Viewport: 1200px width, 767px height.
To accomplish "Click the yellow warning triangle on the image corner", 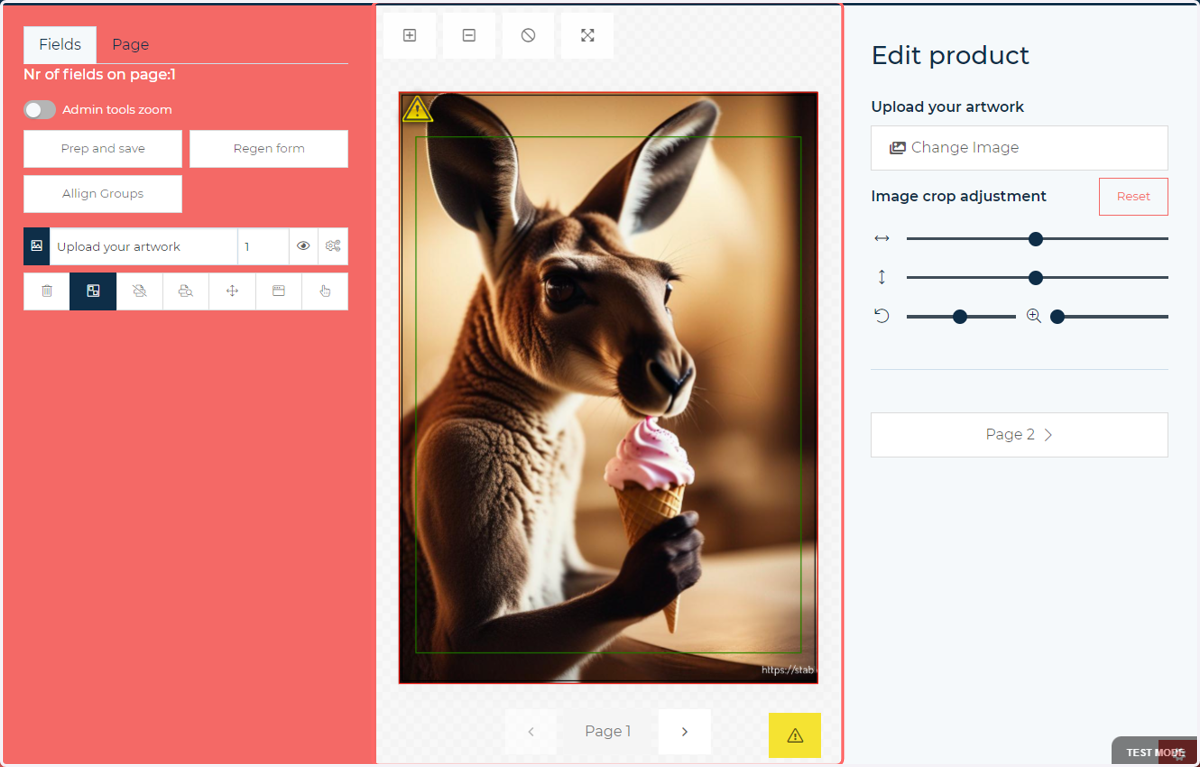I will click(417, 109).
